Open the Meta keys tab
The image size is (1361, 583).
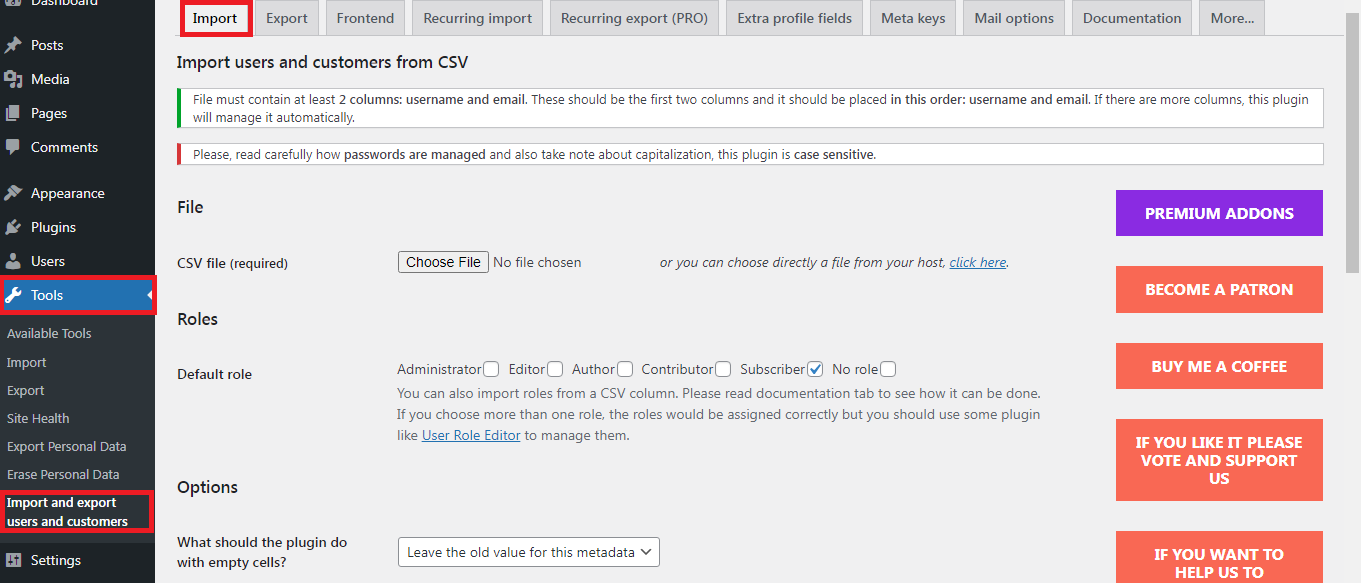click(913, 18)
